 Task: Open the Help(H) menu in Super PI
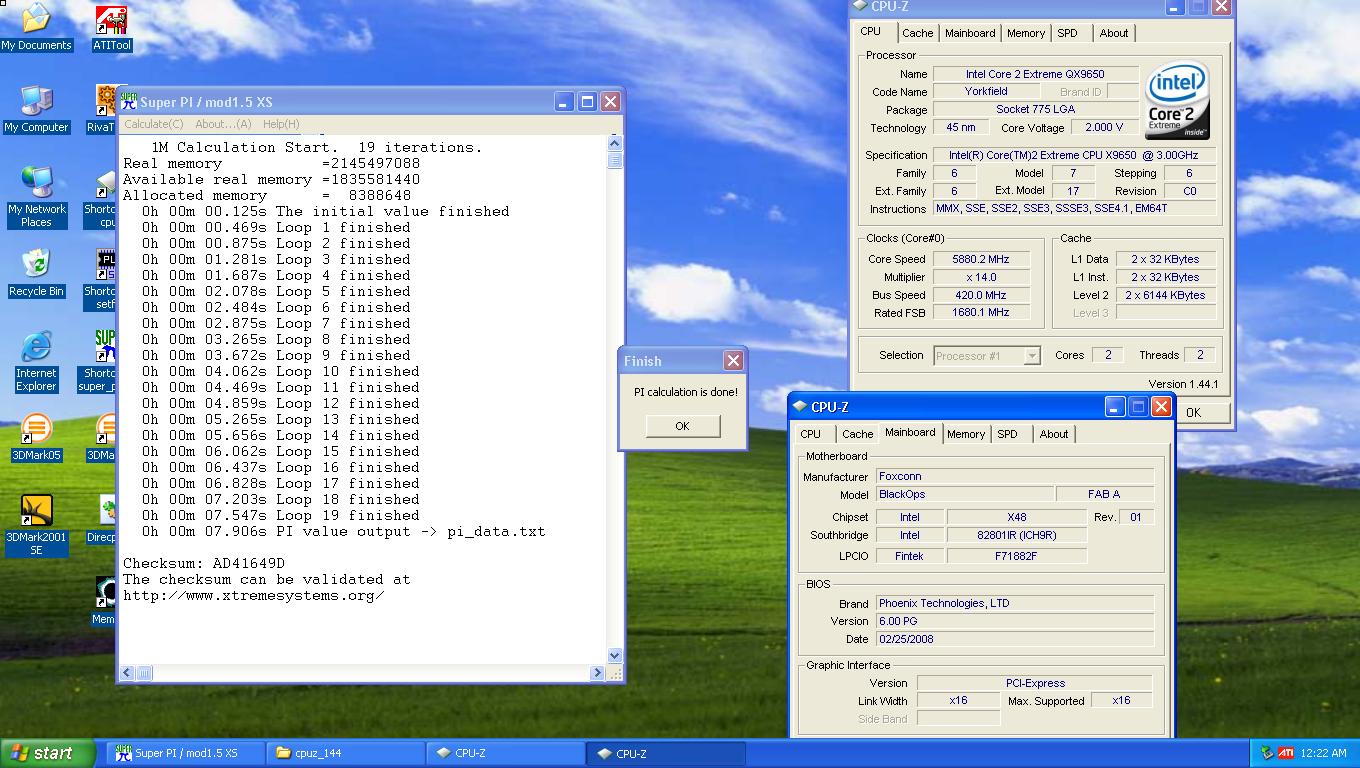(281, 124)
